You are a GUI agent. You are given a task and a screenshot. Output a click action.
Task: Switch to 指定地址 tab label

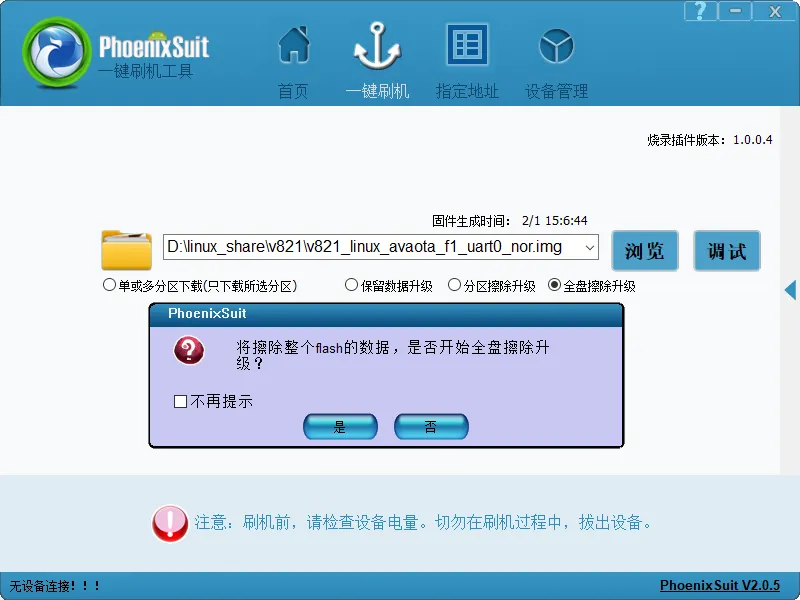point(467,91)
